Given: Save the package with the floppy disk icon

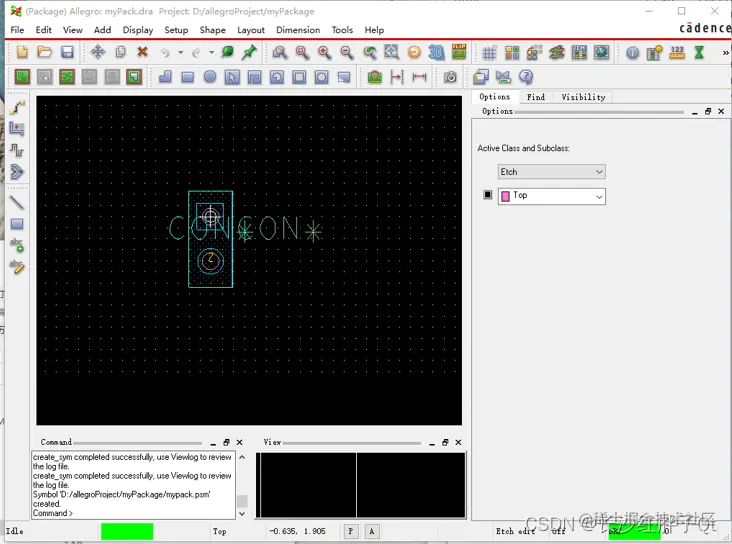Looking at the screenshot, I should tap(67, 52).
